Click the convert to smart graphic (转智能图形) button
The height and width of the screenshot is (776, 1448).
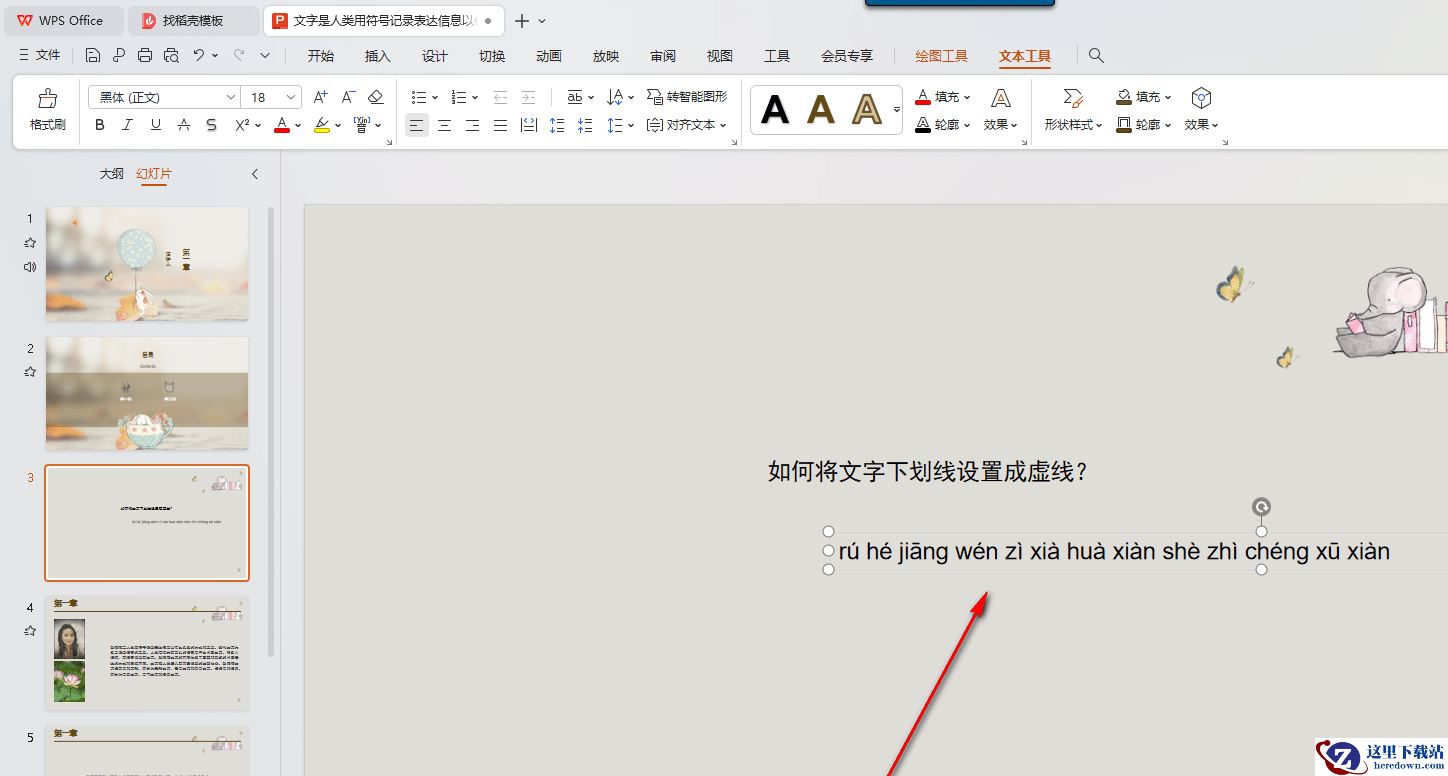687,97
